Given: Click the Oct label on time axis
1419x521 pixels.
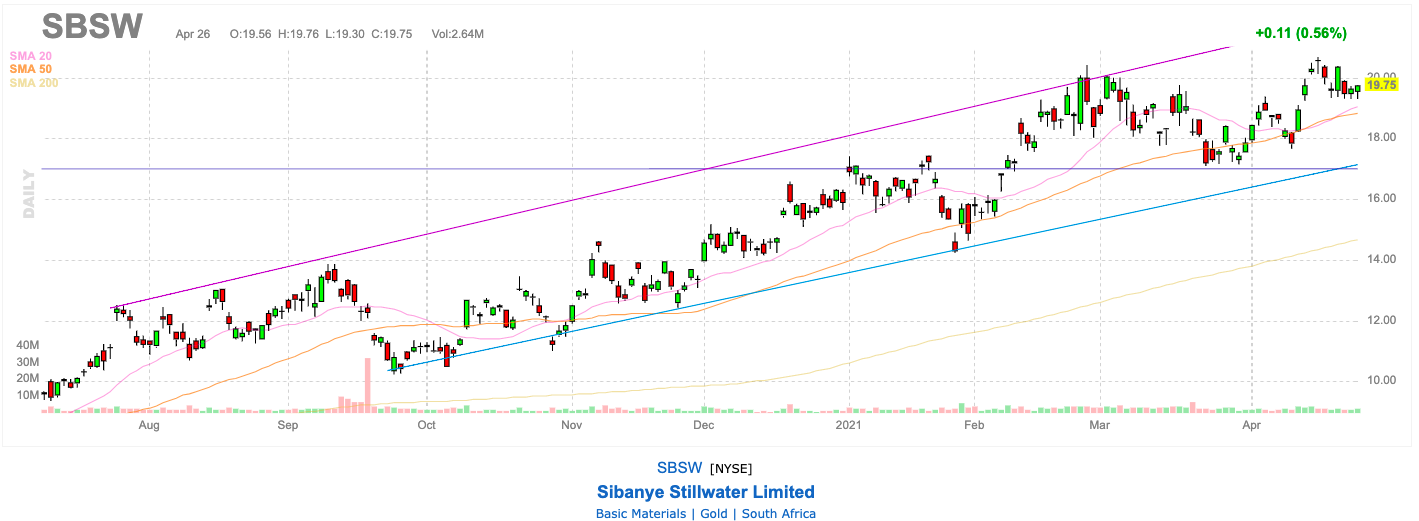Looking at the screenshot, I should [427, 425].
